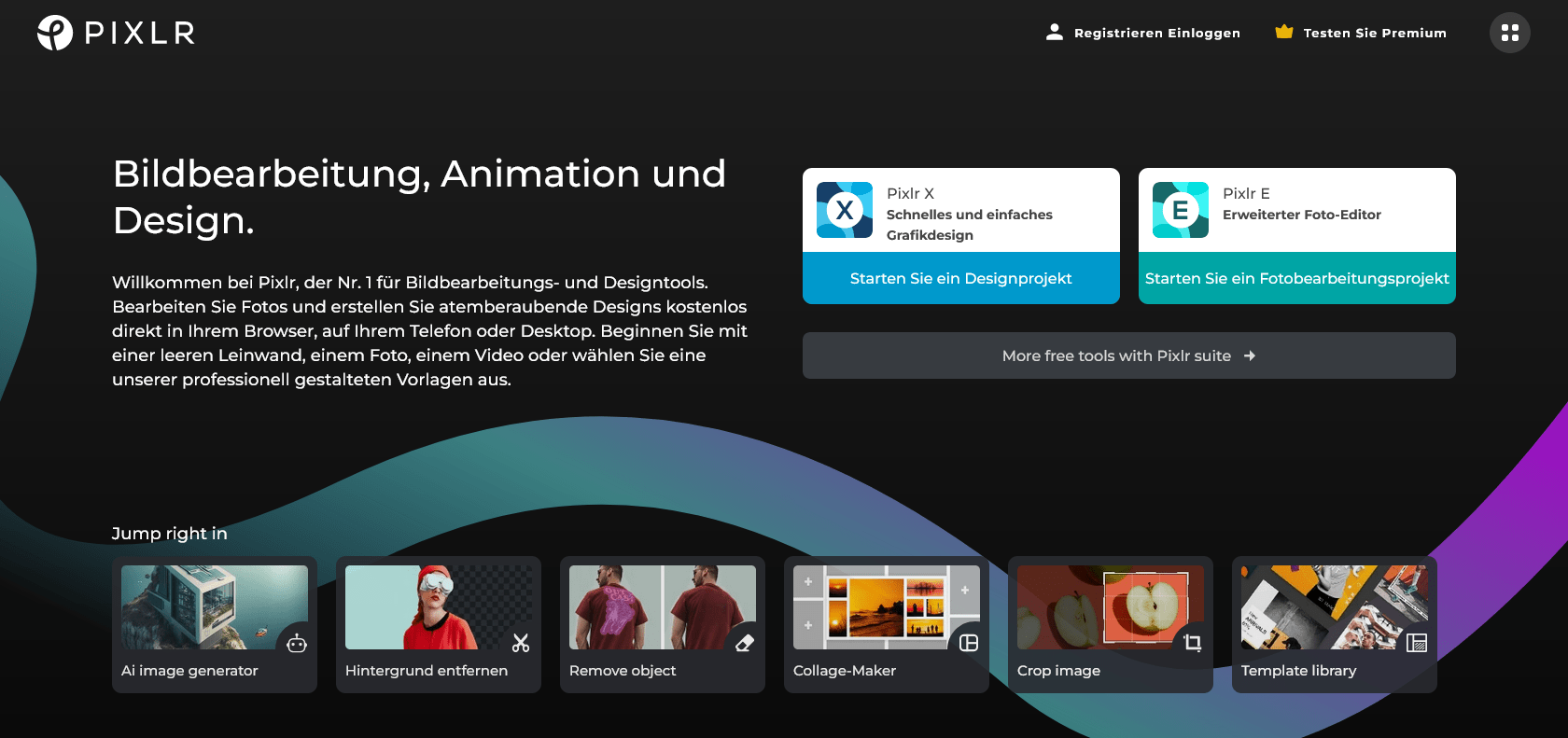Viewport: 1568px width, 738px height.
Task: Click the Hintergrund entfernen label
Action: point(427,671)
